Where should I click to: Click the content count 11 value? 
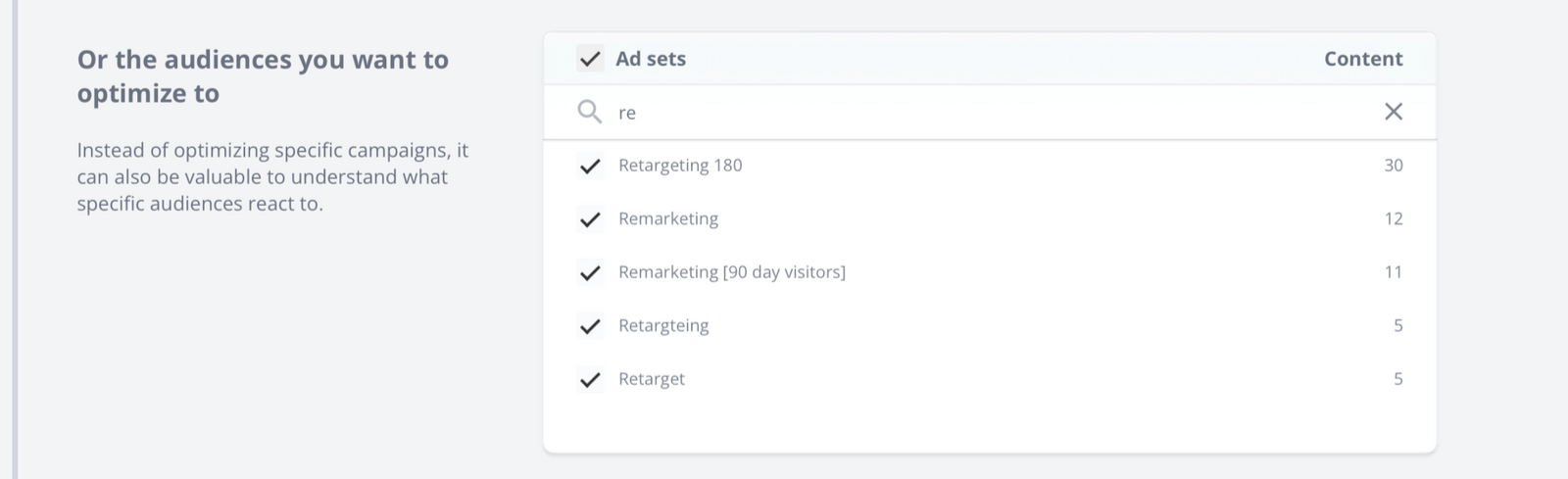point(1394,272)
